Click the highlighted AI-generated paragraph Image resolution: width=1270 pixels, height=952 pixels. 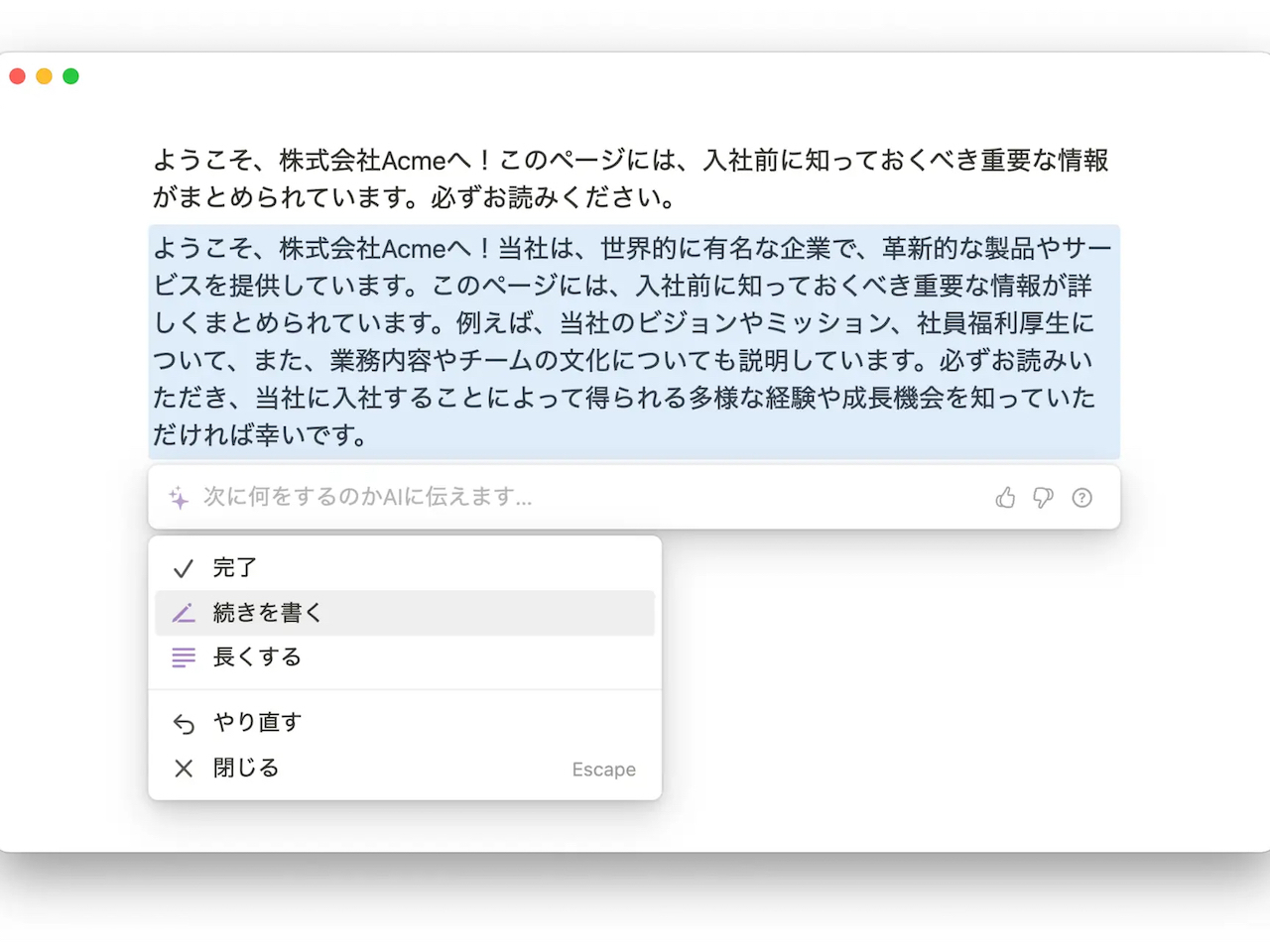[x=634, y=341]
